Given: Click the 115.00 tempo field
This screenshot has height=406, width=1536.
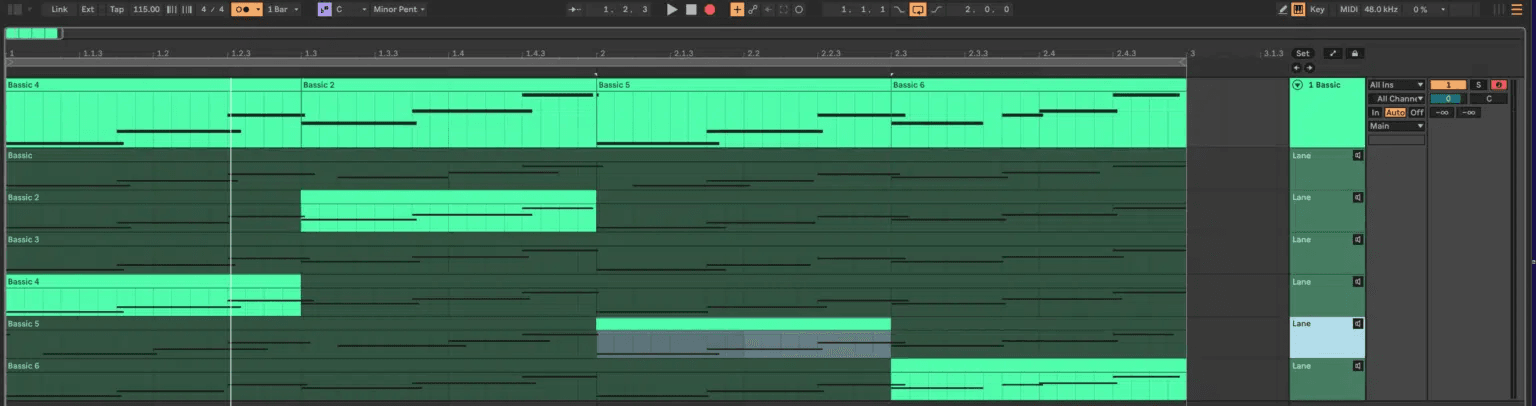Looking at the screenshot, I should [146, 9].
